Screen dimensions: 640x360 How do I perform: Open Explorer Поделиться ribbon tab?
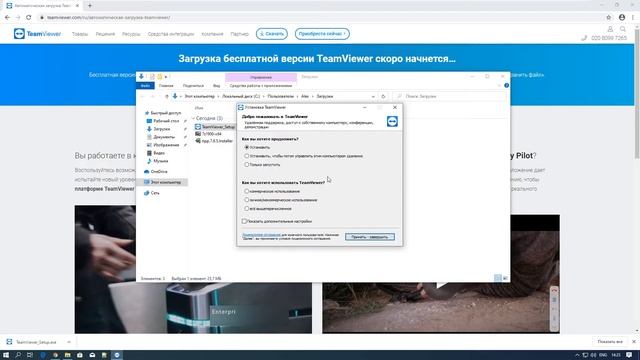point(193,86)
